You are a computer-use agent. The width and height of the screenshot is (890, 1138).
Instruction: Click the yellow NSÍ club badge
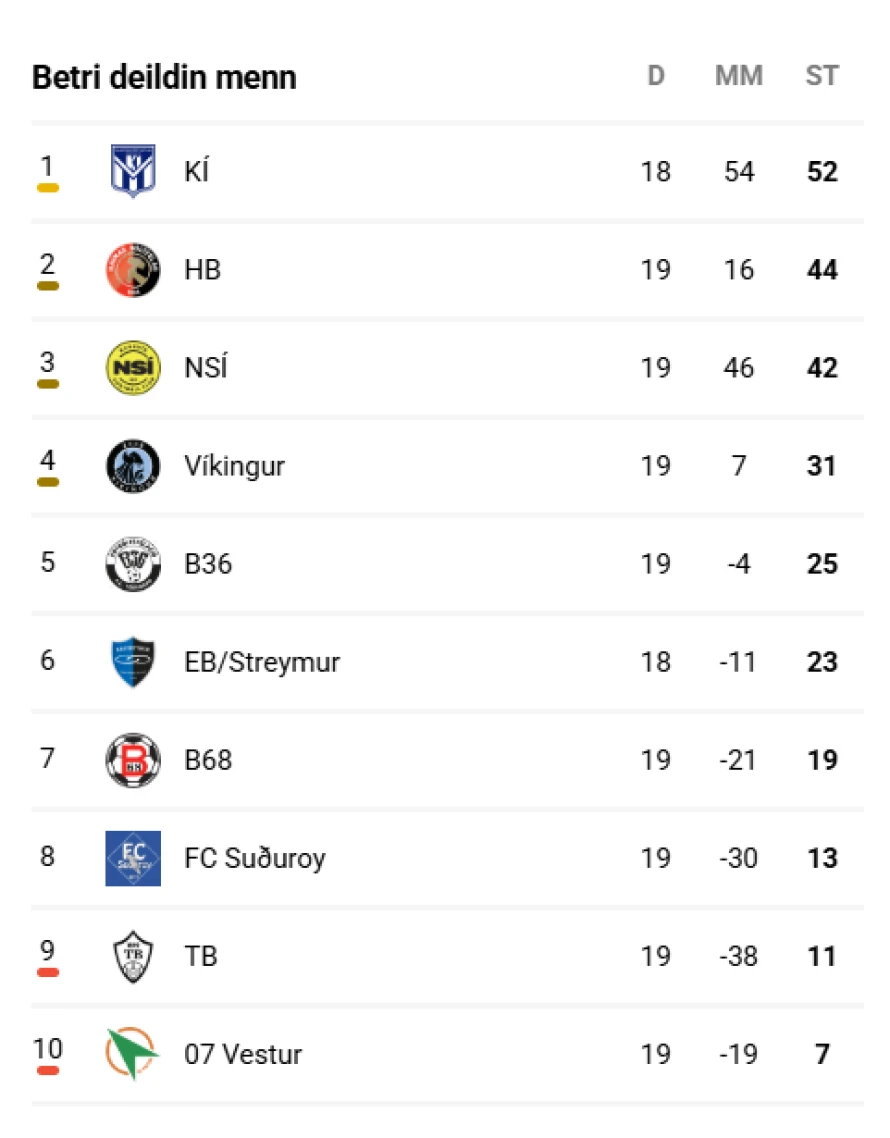[133, 368]
